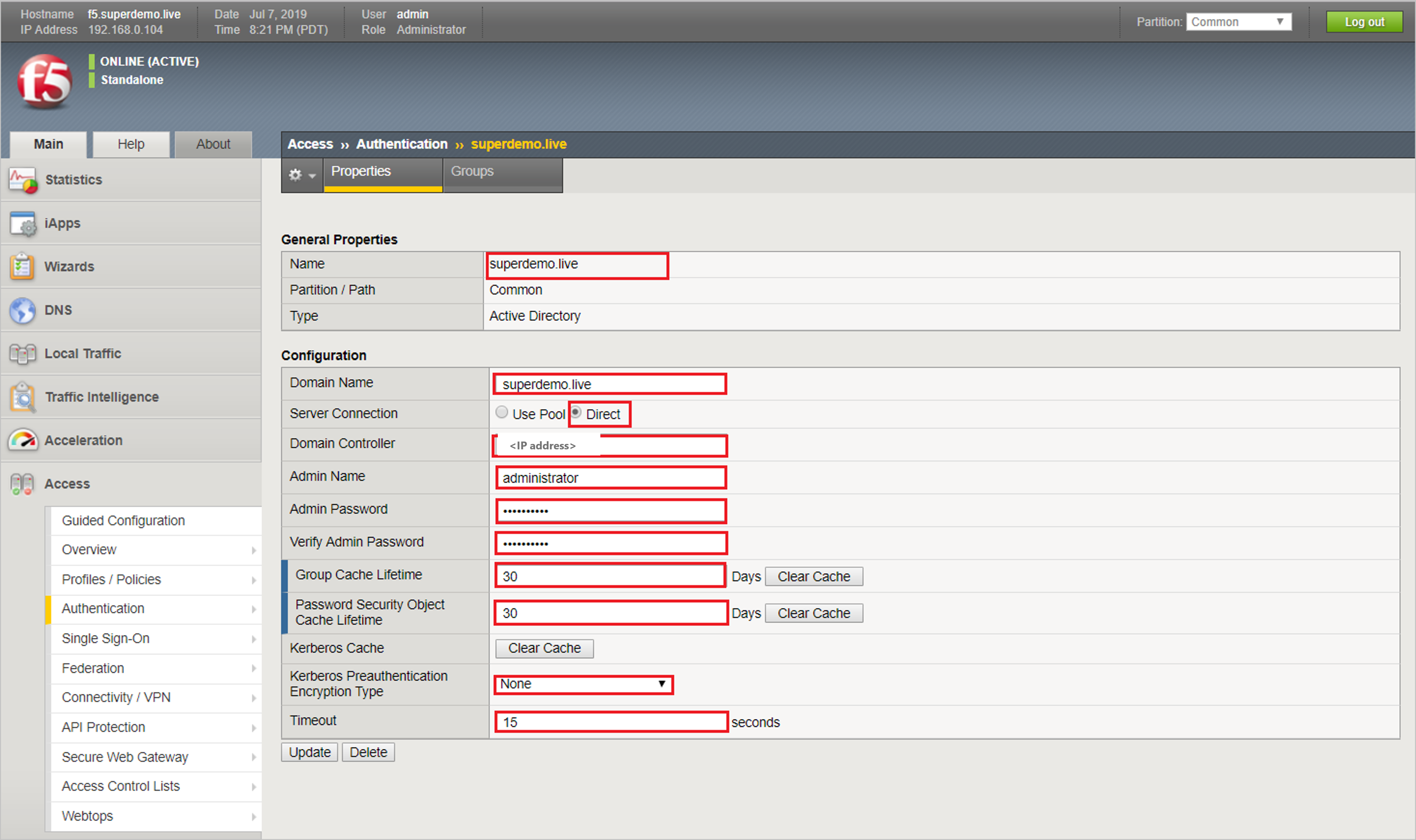Click the Local Traffic servers icon
The image size is (1416, 840).
pyautogui.click(x=23, y=354)
